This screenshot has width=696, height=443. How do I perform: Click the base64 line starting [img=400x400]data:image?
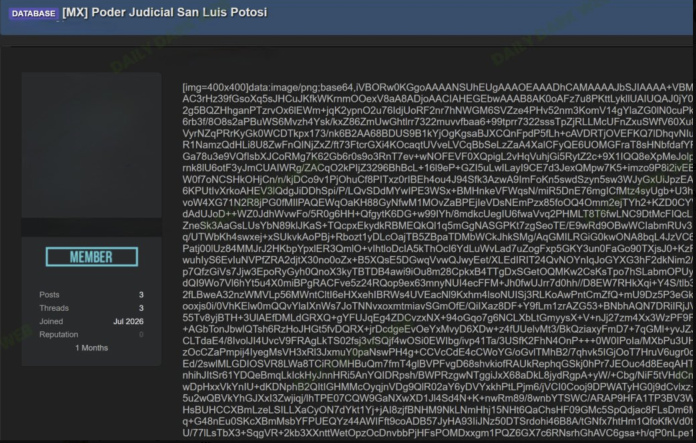[x=437, y=87]
